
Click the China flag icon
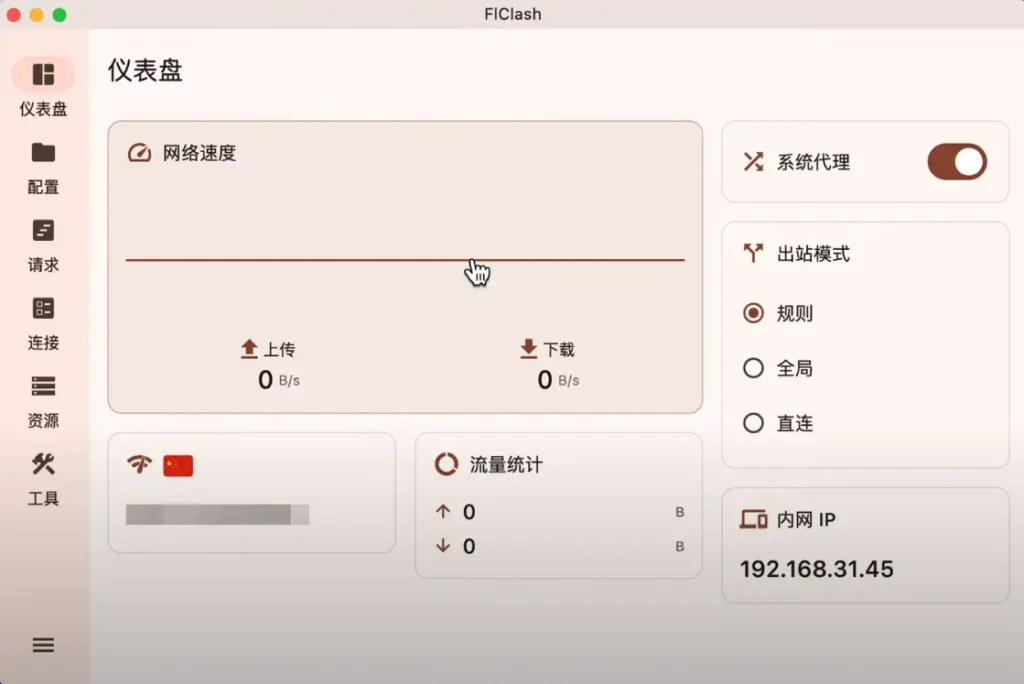click(178, 465)
